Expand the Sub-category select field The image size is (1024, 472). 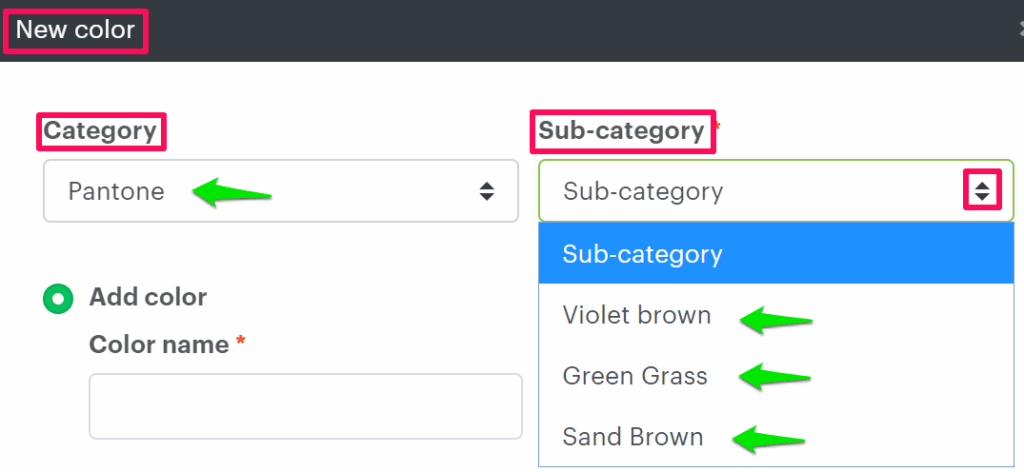[760, 191]
